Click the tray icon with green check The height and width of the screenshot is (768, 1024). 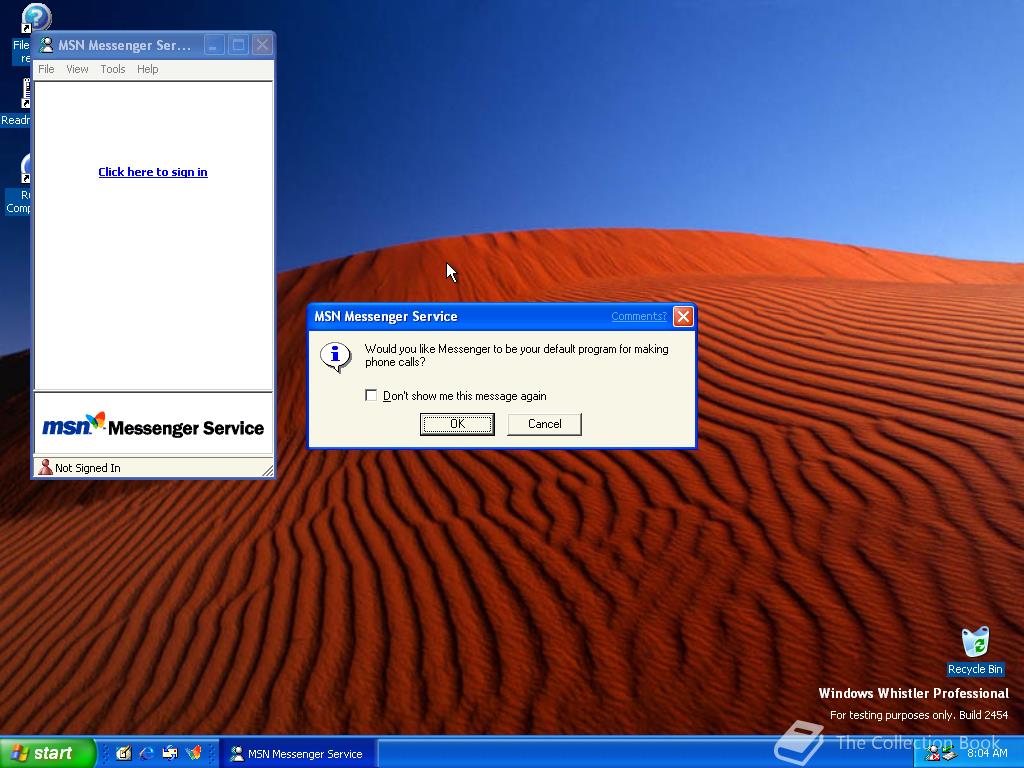pos(949,754)
